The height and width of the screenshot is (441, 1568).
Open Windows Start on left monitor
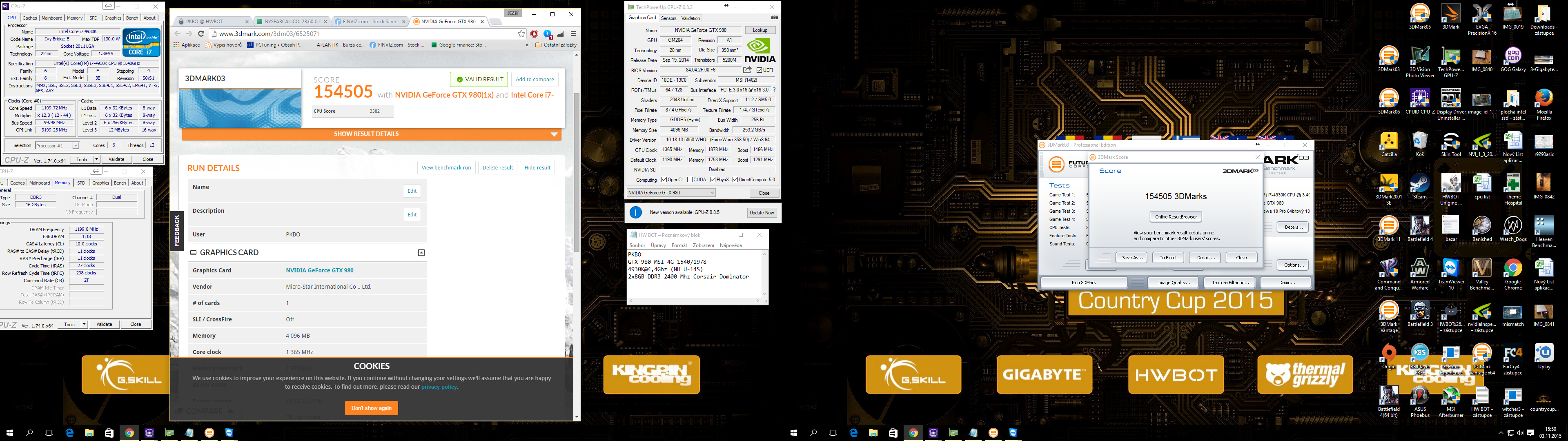10,433
